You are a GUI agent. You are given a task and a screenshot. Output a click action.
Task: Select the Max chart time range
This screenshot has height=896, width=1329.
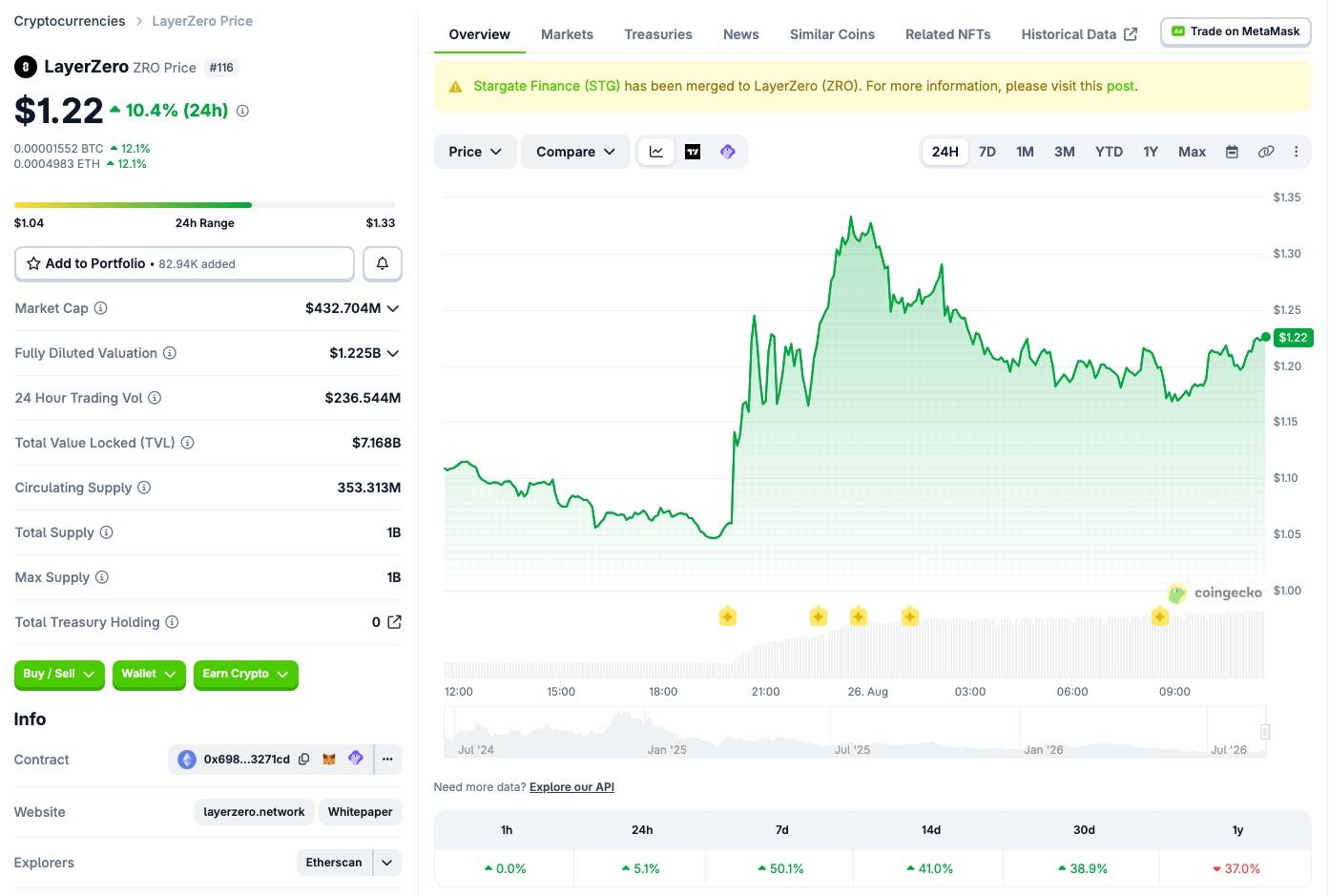[1192, 152]
